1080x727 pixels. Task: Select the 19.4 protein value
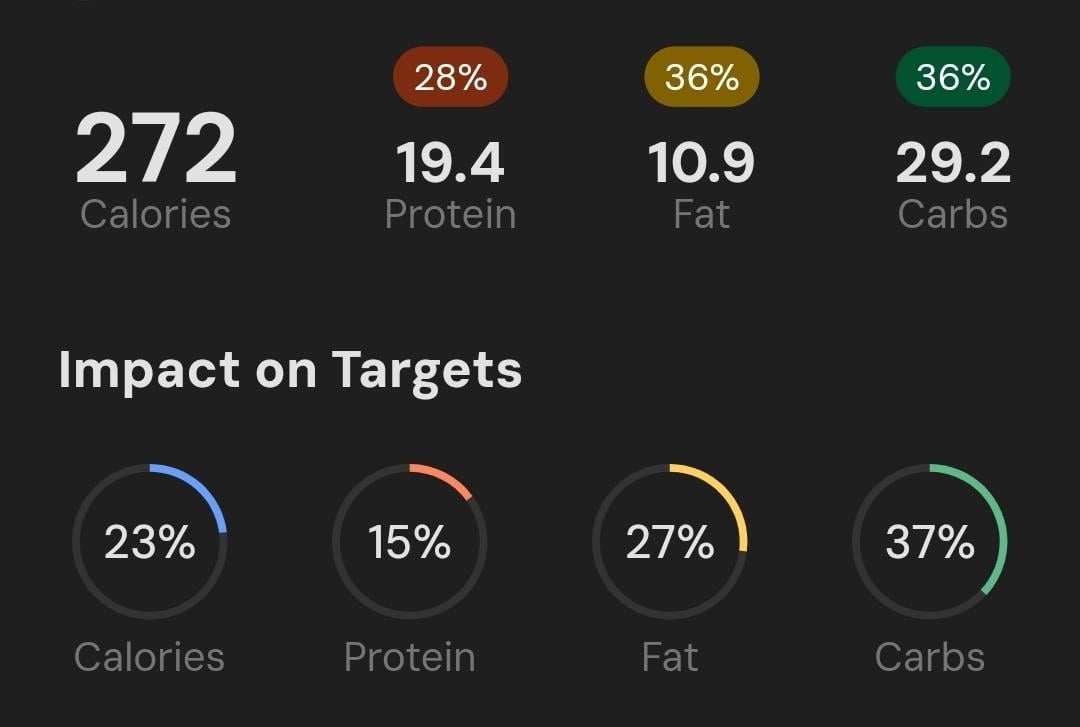pos(450,163)
